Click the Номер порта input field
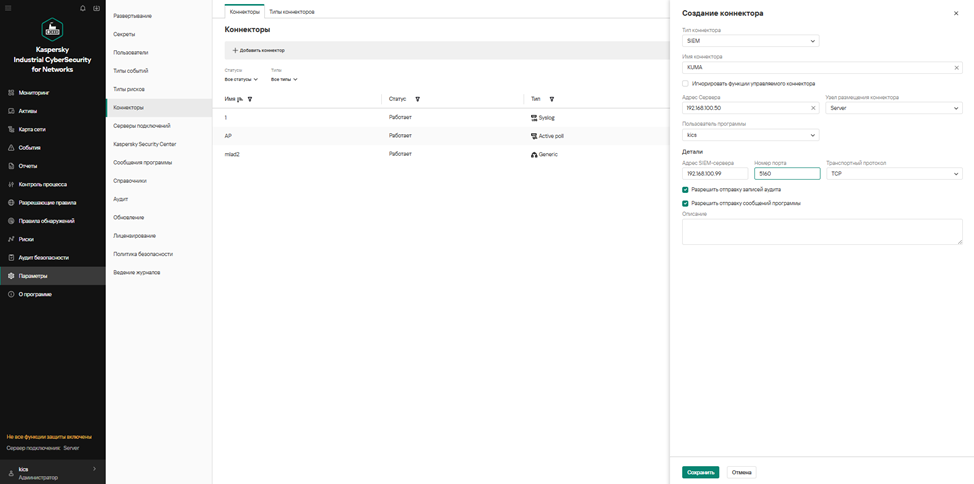Viewport: 974px width, 484px height. 786,174
